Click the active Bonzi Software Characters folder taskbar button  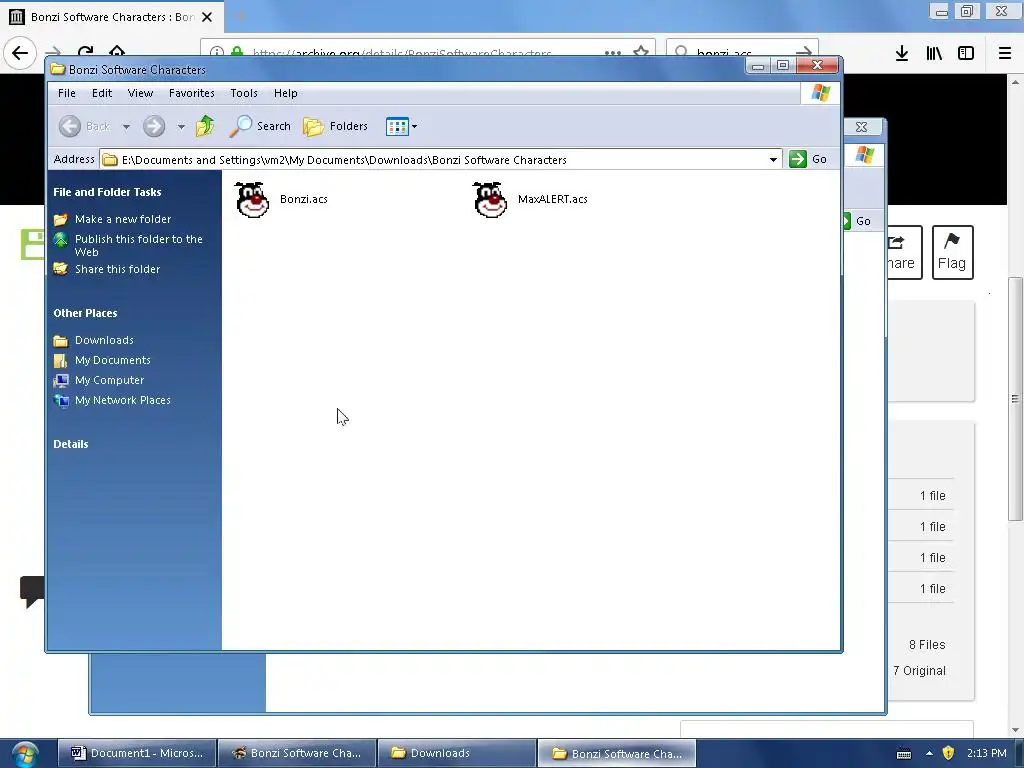coord(617,754)
